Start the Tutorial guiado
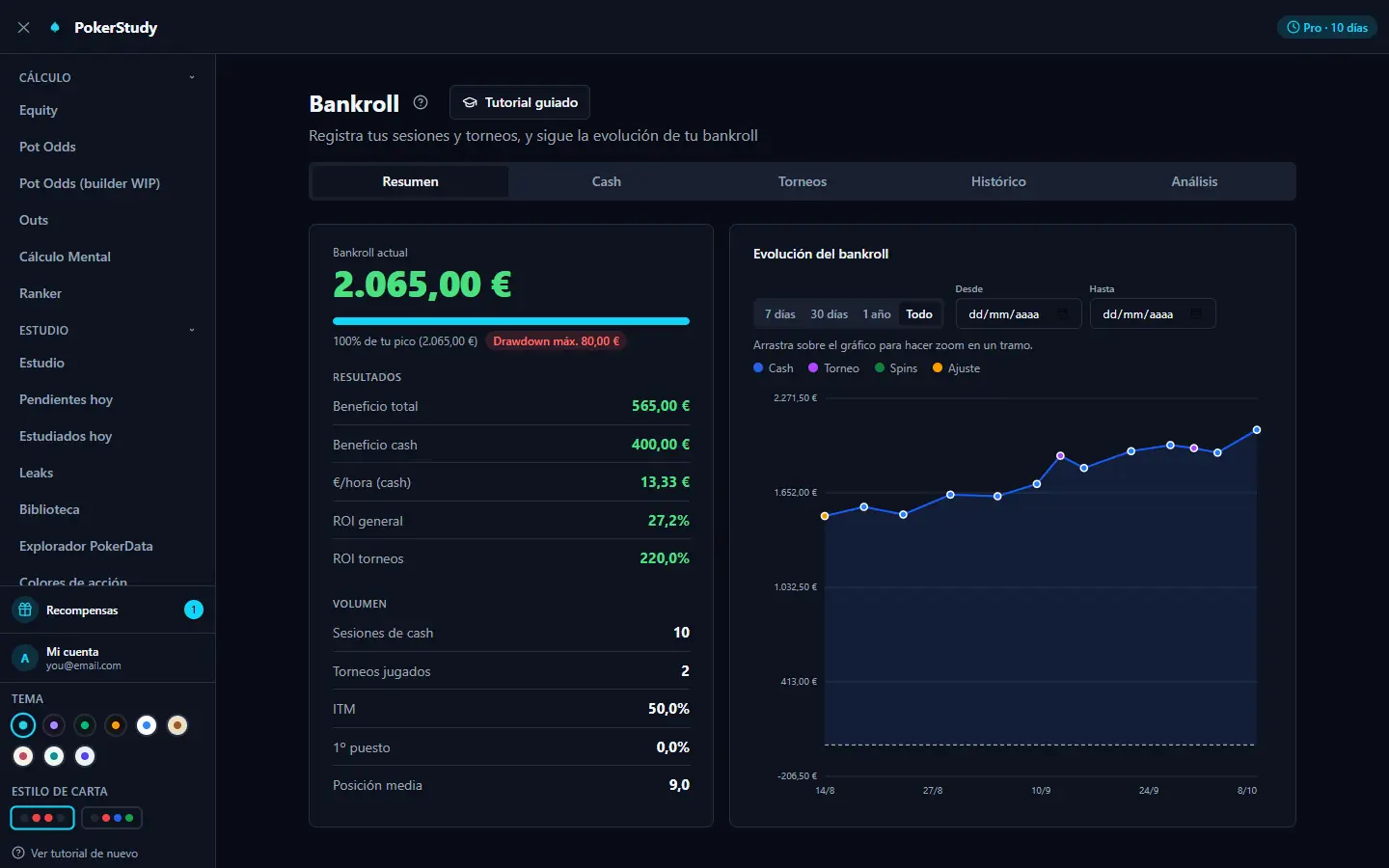The image size is (1389, 868). pos(520,102)
